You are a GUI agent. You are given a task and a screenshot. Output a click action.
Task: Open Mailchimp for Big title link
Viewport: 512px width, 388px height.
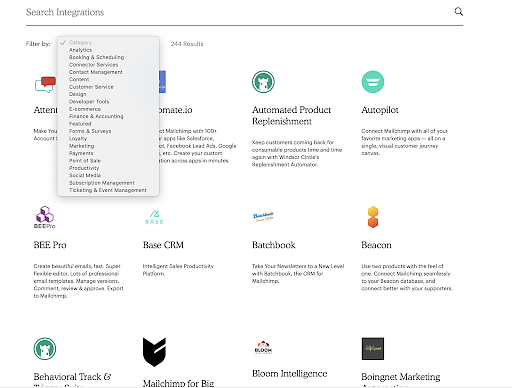click(178, 383)
